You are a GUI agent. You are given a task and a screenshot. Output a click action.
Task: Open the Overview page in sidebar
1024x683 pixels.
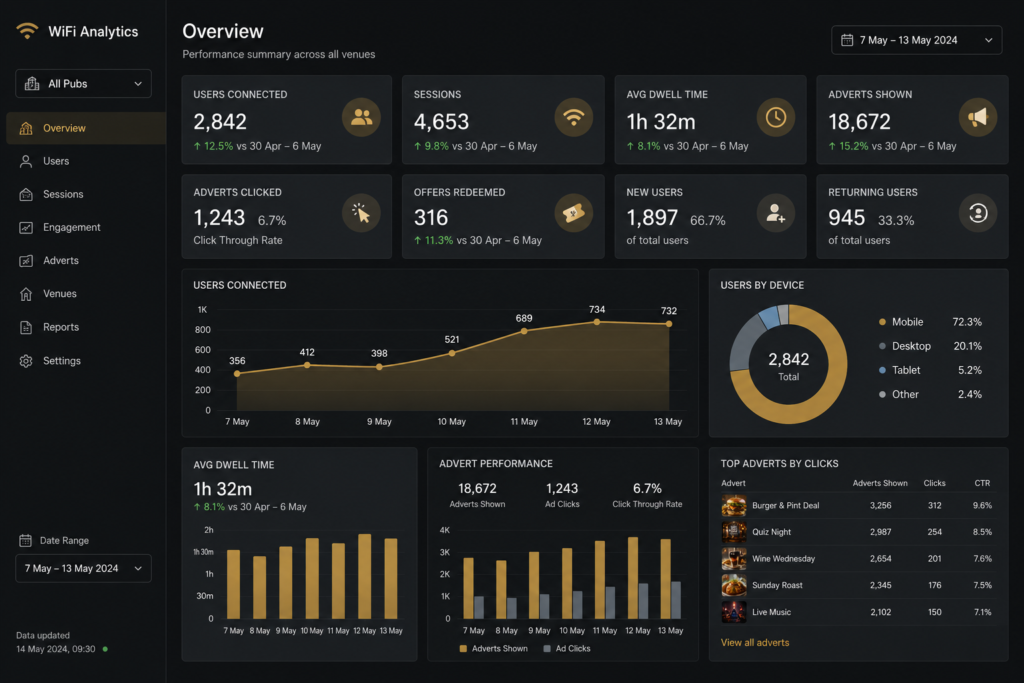click(86, 128)
